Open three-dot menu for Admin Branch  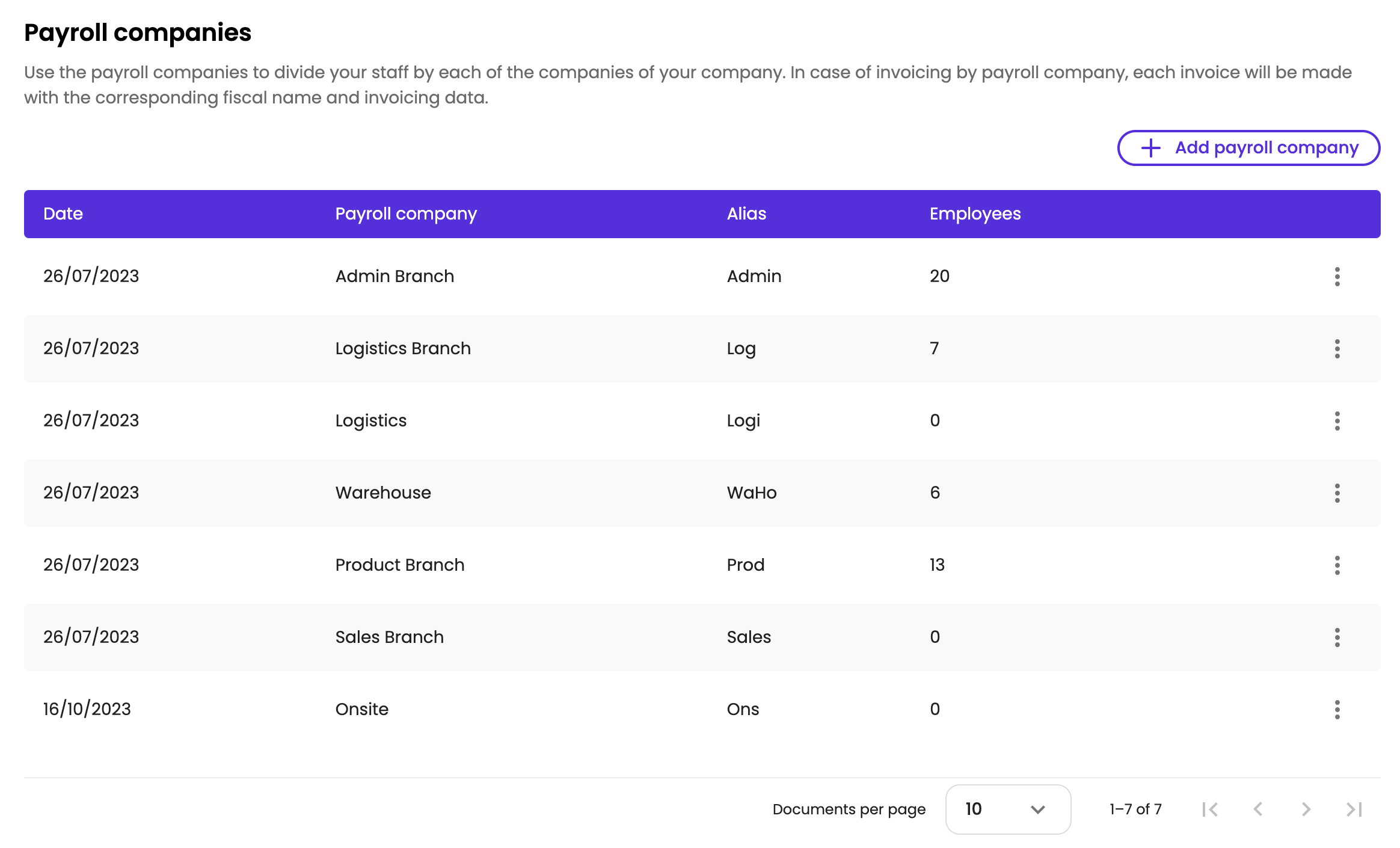1337,277
